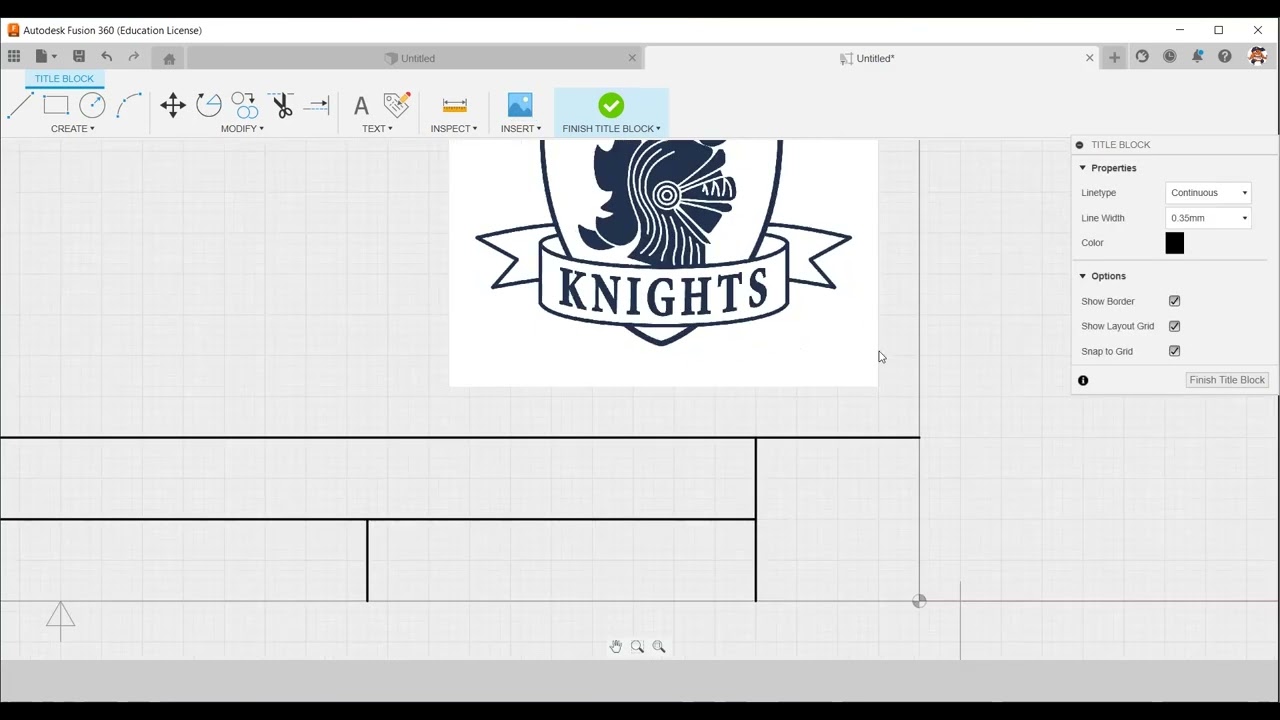
Task: Select the Rectangle tool
Action: tap(56, 105)
